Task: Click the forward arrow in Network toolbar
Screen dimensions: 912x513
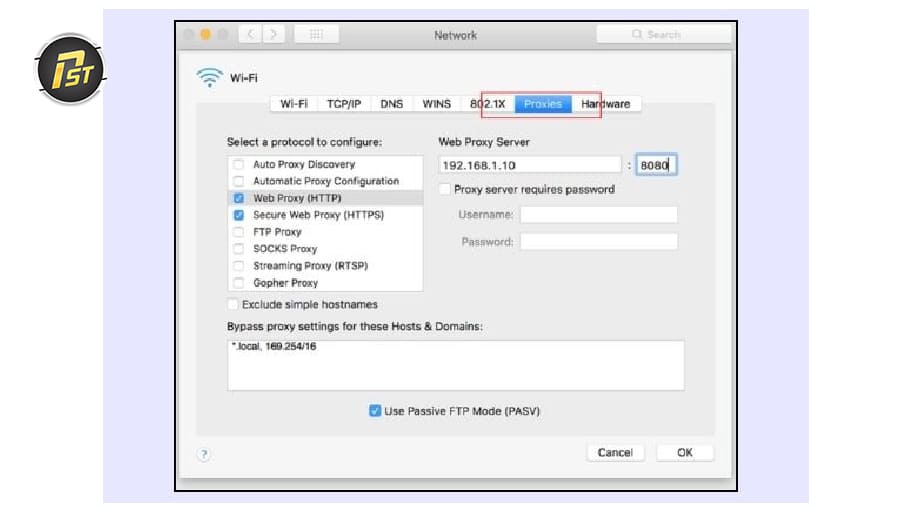Action: (273, 34)
